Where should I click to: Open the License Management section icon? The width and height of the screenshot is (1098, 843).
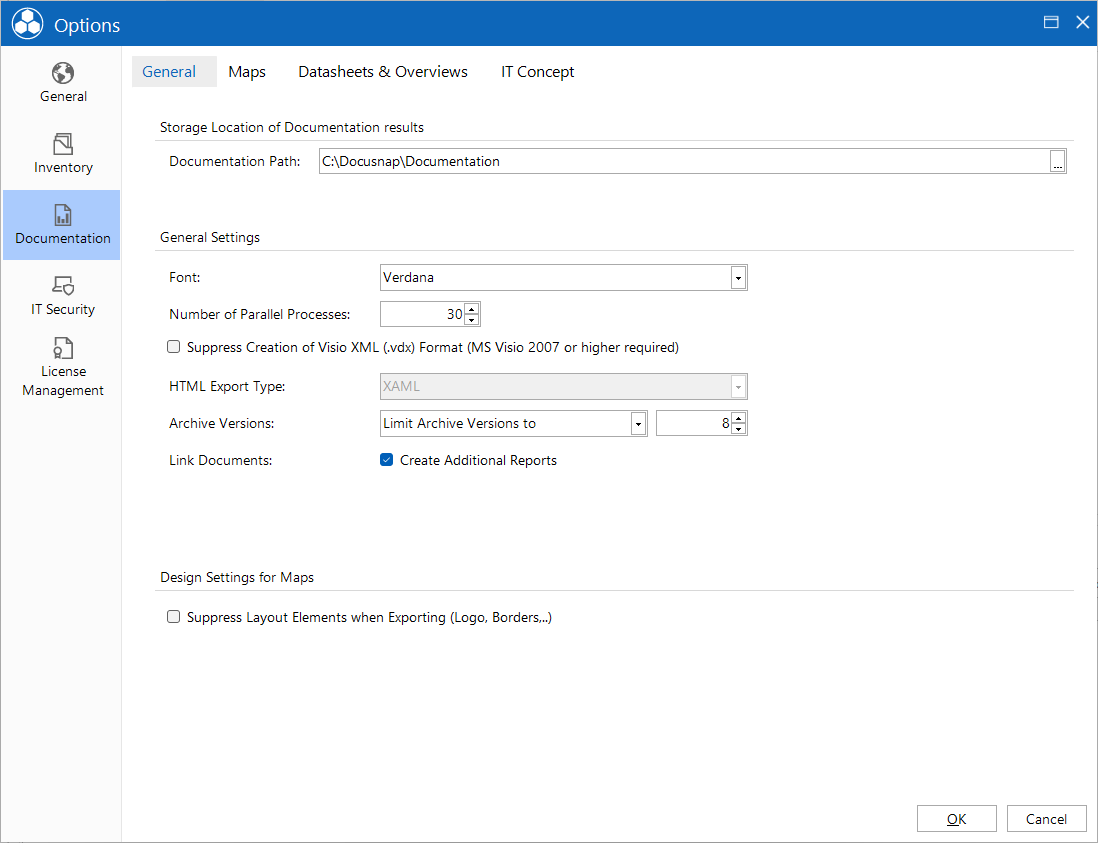point(63,348)
